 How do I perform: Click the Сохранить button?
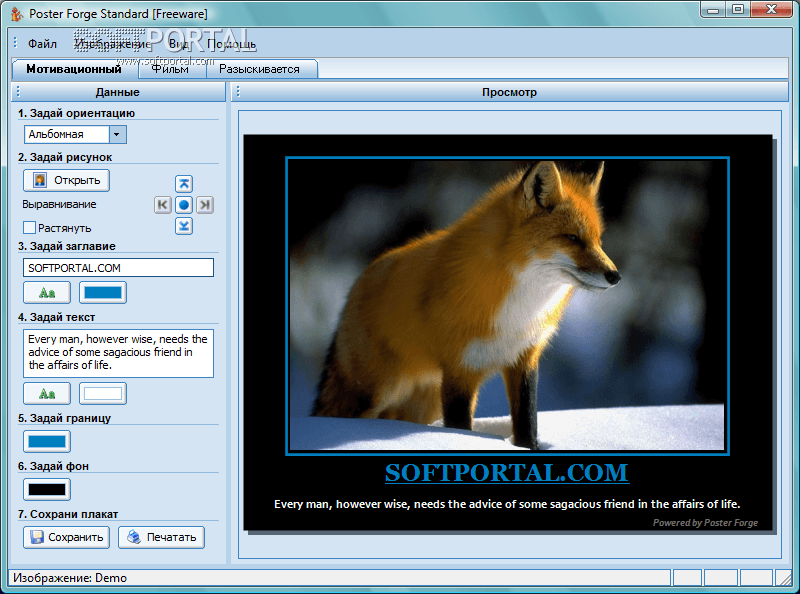(x=66, y=537)
